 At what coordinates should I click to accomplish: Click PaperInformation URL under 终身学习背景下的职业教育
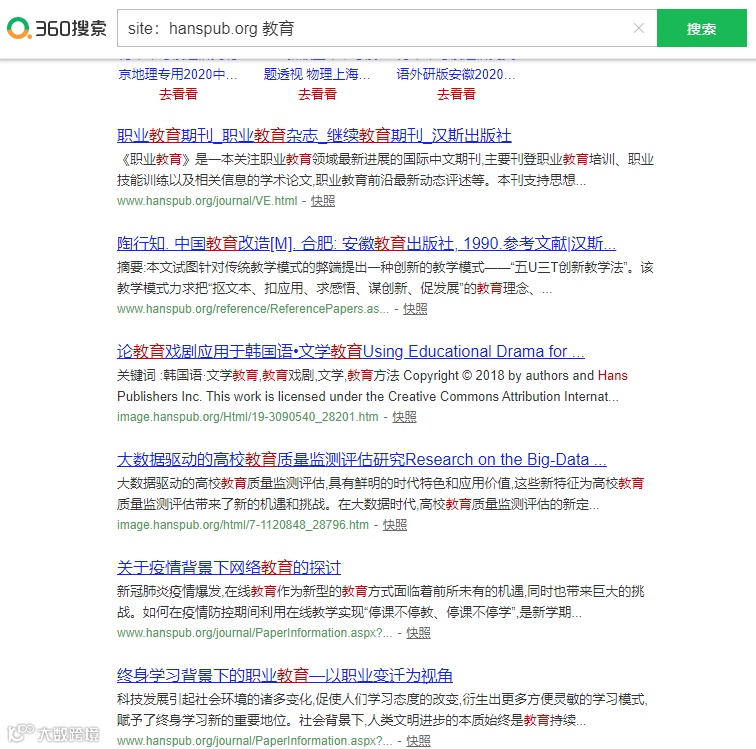click(255, 741)
